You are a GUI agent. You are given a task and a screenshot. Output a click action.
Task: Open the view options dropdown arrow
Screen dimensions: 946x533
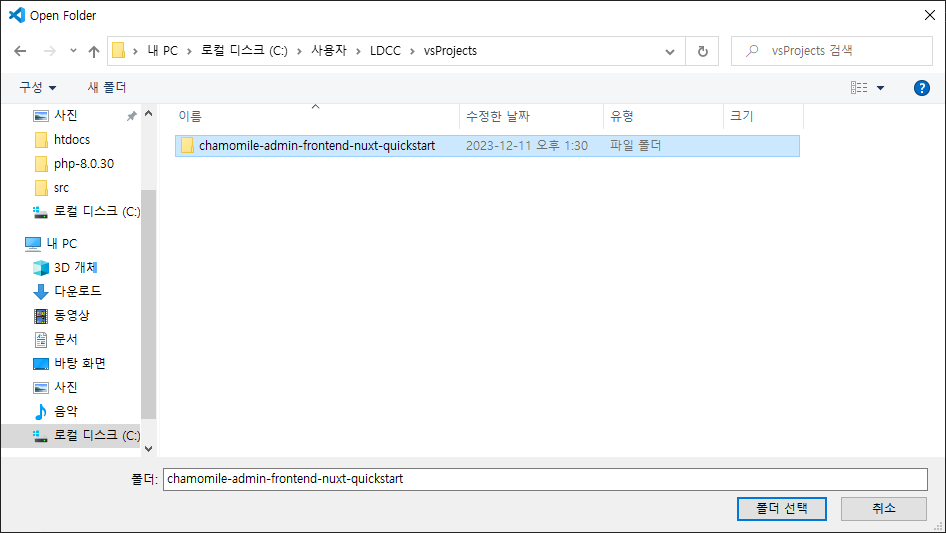(x=880, y=88)
